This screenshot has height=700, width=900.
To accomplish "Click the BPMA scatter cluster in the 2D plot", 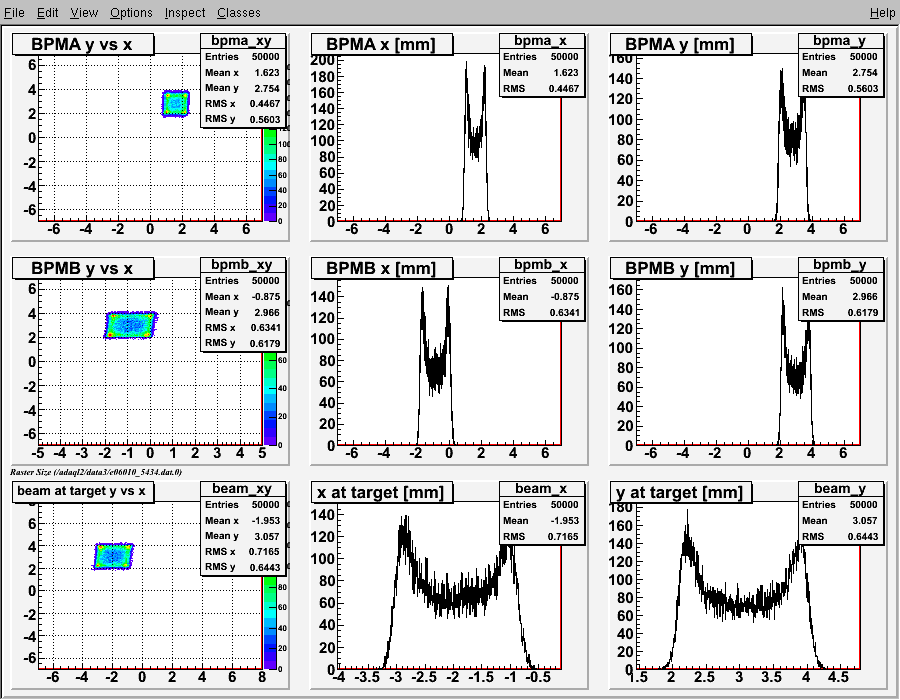I will click(x=175, y=103).
